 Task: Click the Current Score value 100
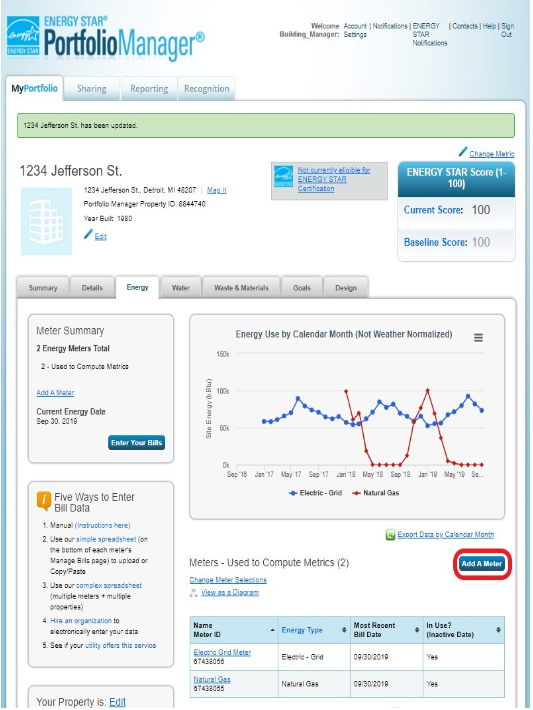(x=480, y=210)
